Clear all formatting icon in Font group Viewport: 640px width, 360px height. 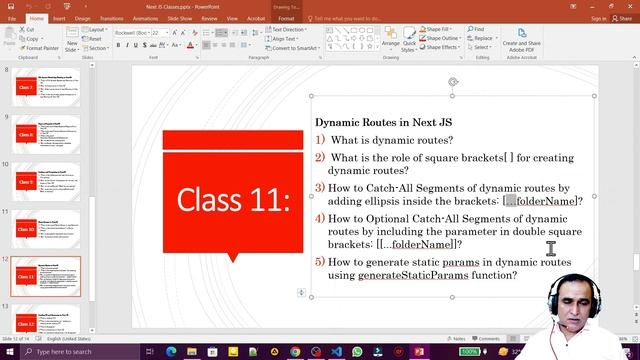pos(195,33)
